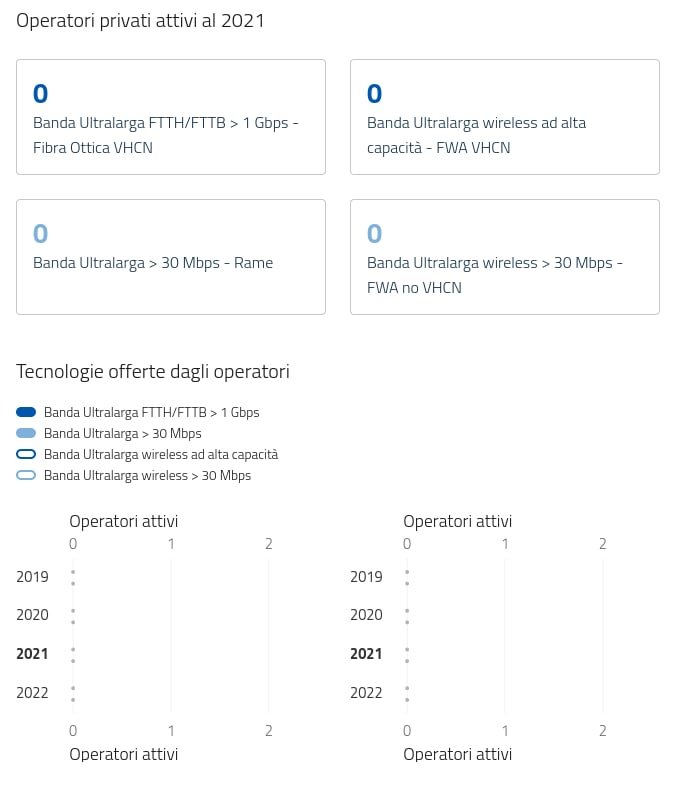686x789 pixels.
Task: Select year 2020 in the second chart
Action: coord(366,615)
